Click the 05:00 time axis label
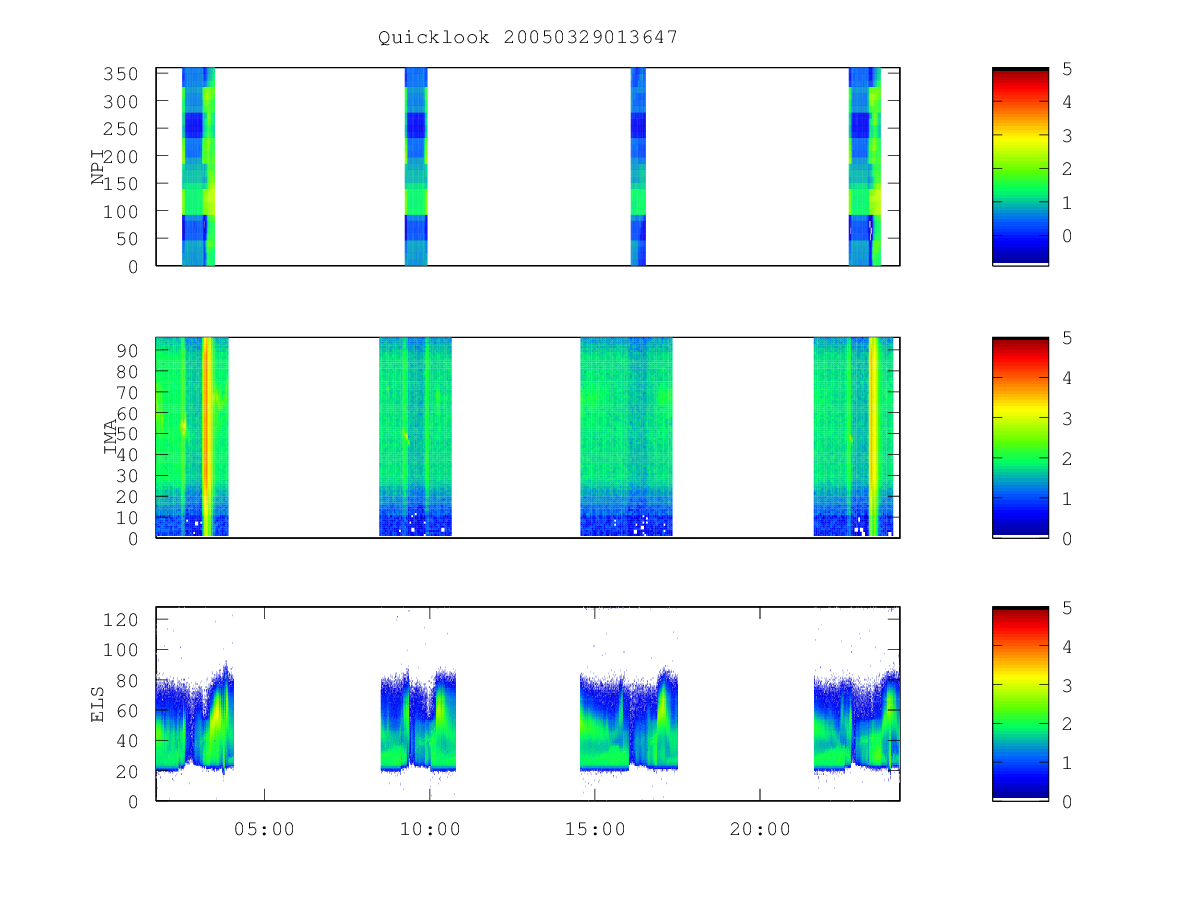Screen dimensions: 1200x900 tap(264, 829)
